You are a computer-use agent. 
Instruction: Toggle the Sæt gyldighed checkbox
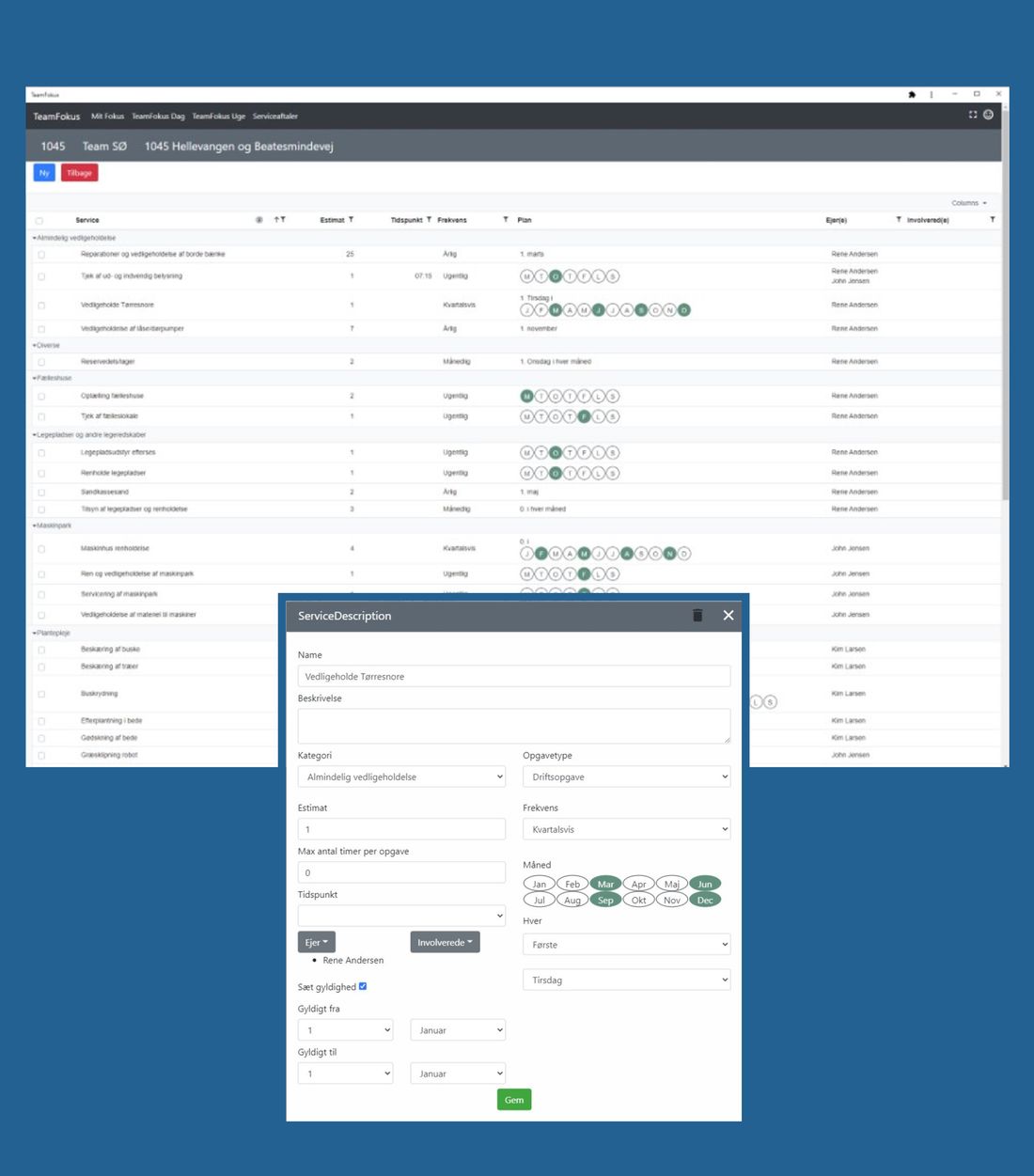click(x=363, y=986)
